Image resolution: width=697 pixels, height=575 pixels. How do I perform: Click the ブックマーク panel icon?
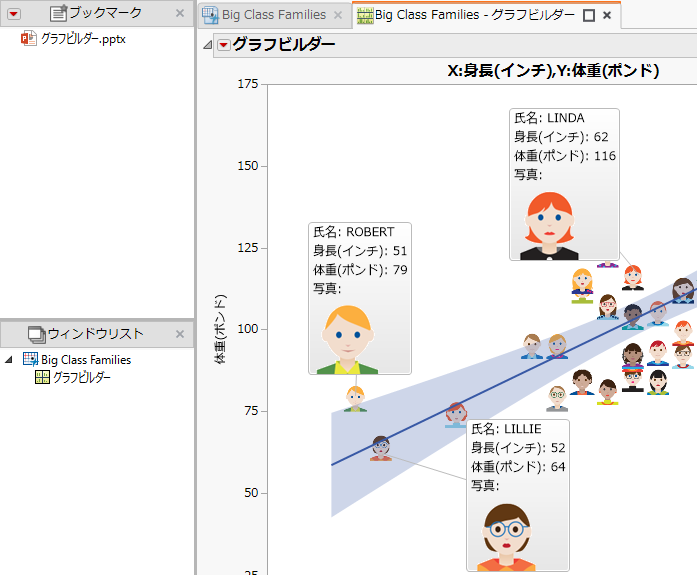tap(58, 13)
